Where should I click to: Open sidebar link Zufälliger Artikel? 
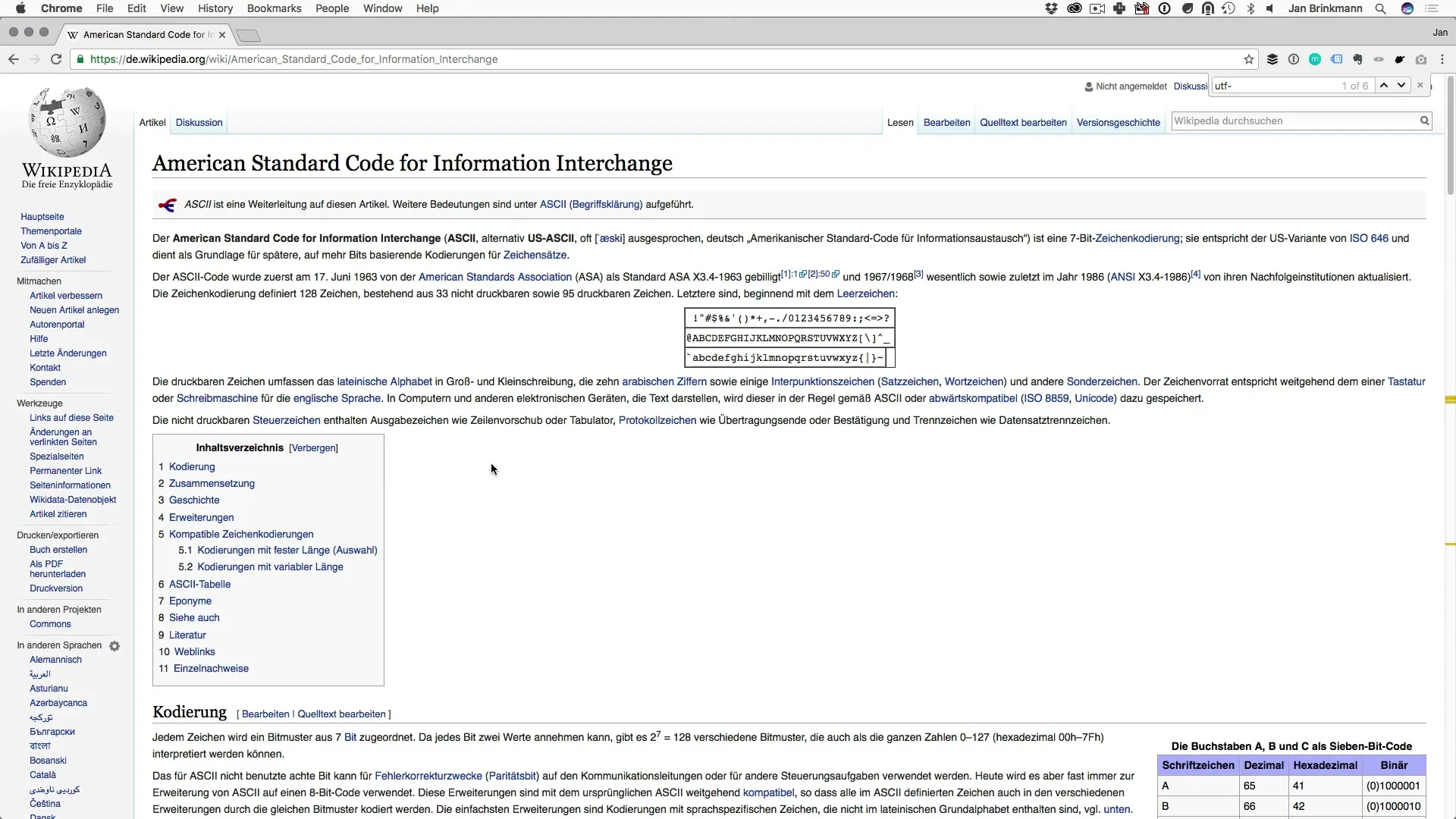pos(53,260)
